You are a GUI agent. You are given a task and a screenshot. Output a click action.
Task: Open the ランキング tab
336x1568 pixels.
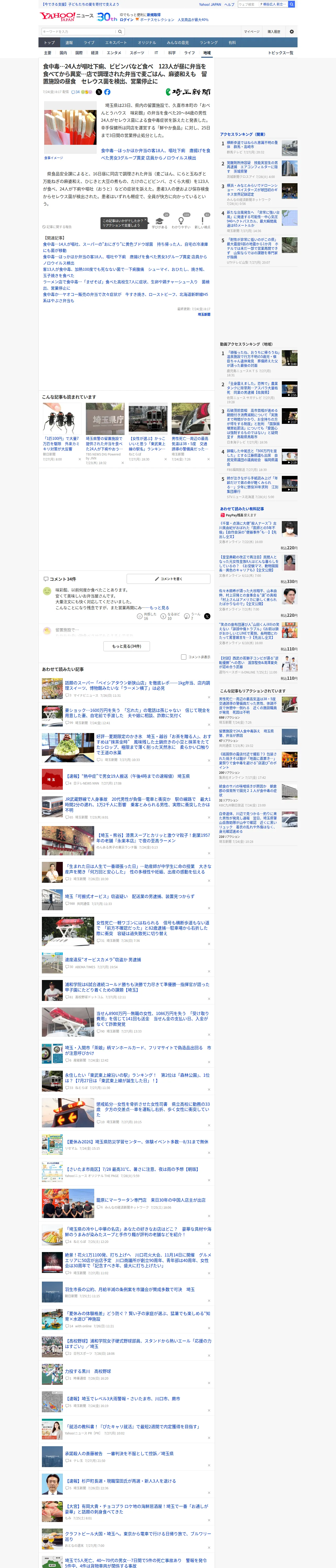click(x=209, y=43)
